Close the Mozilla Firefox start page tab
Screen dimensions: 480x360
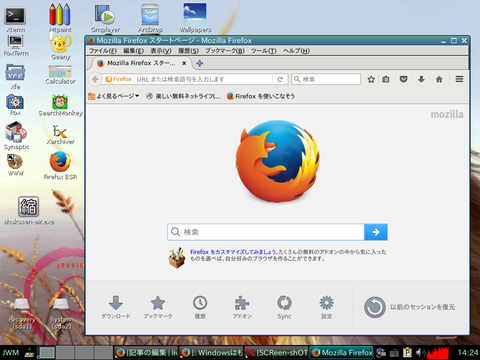coord(184,63)
